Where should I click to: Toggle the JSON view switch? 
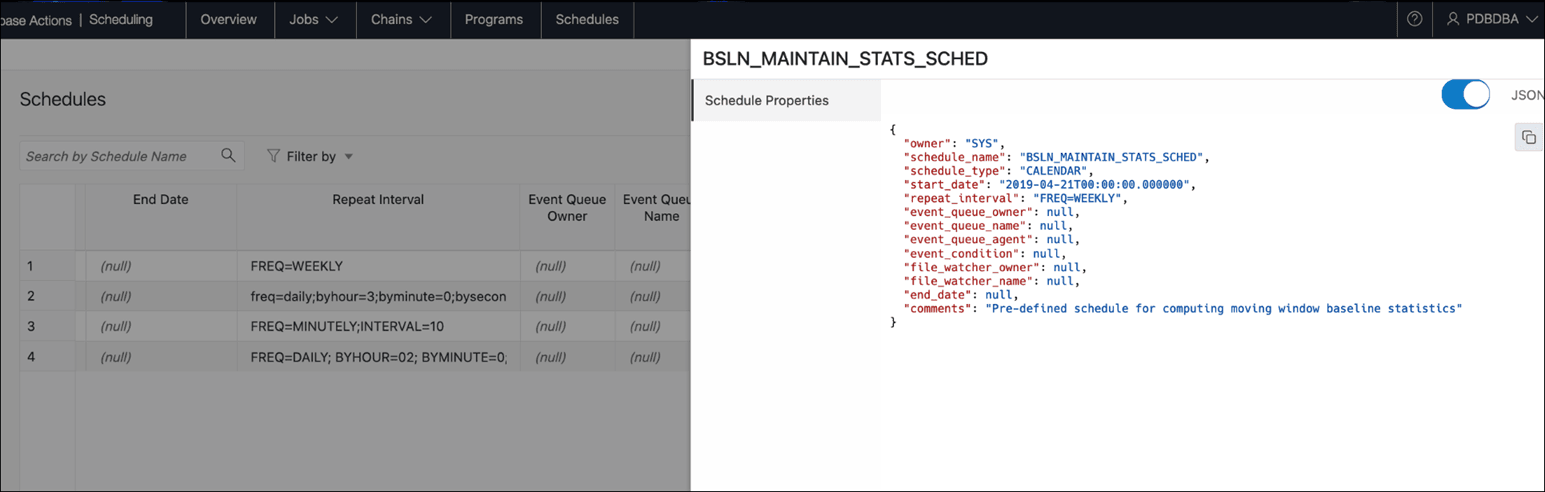coord(1465,95)
